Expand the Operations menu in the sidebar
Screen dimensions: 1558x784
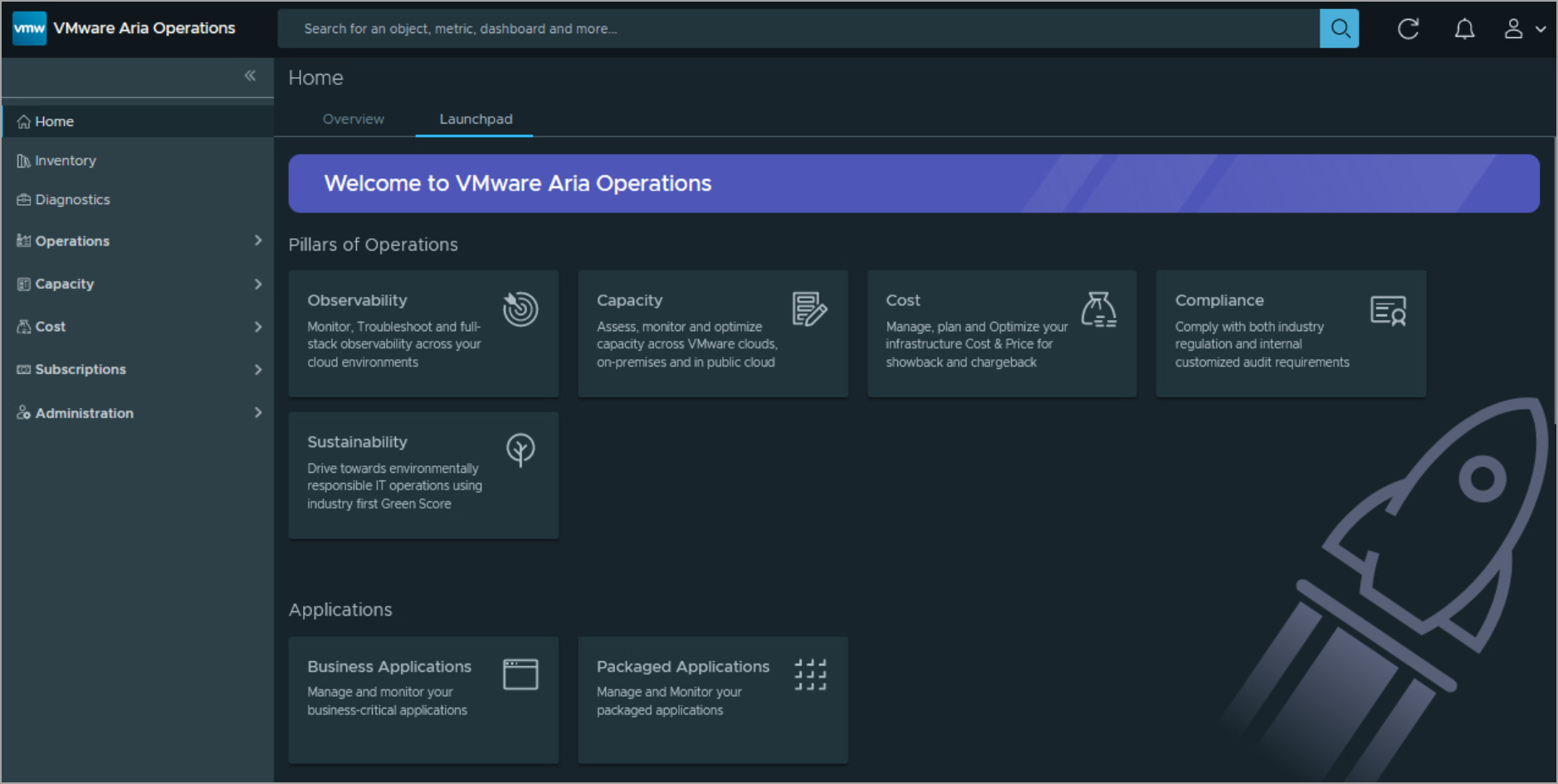tap(137, 241)
